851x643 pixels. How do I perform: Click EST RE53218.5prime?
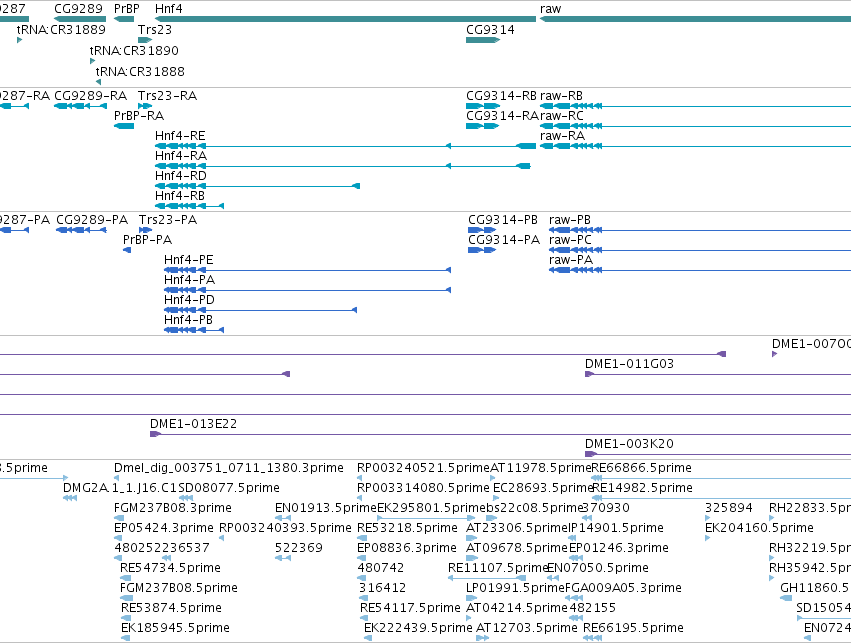[x=407, y=528]
